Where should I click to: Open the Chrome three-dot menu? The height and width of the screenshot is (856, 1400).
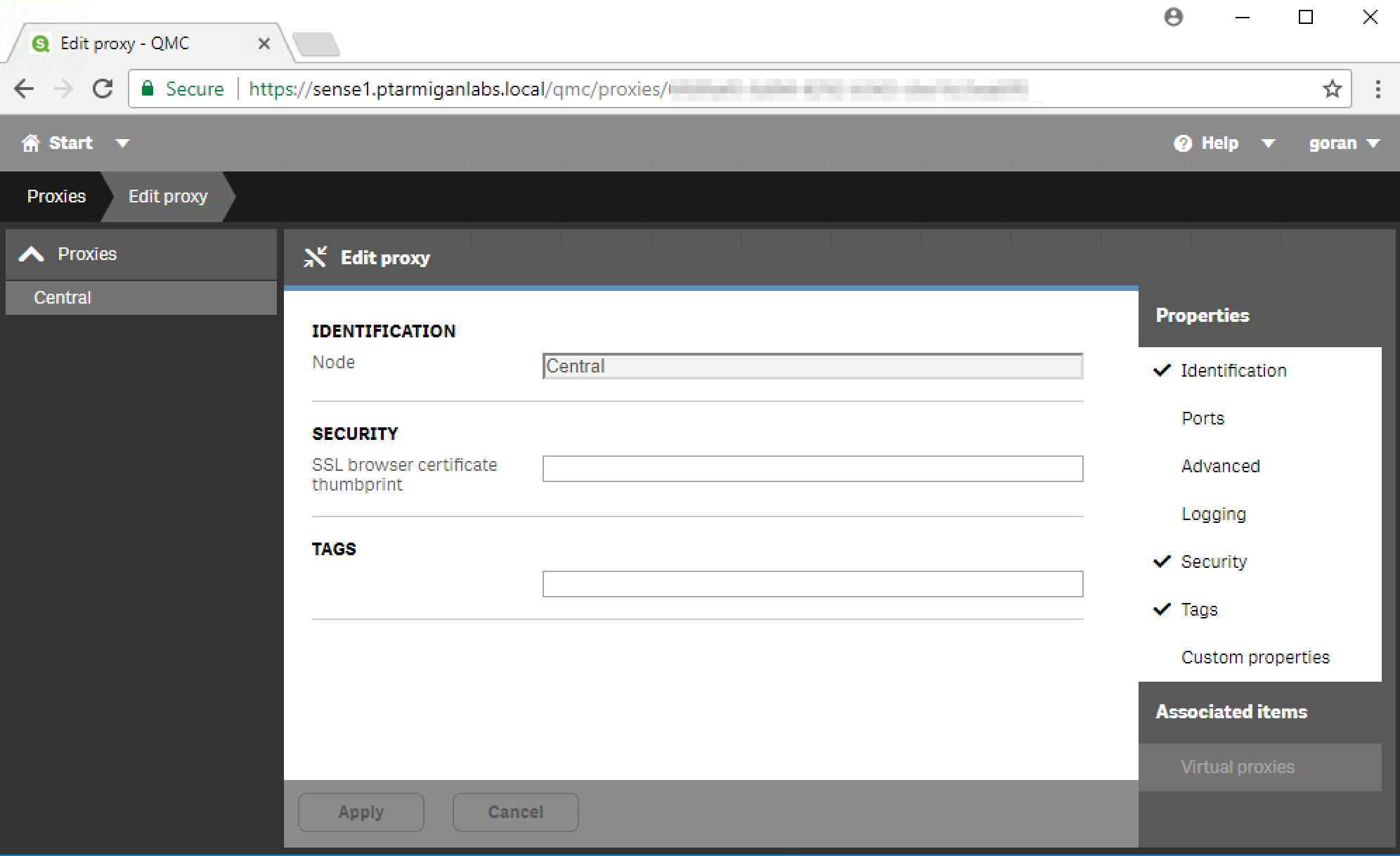pyautogui.click(x=1378, y=89)
